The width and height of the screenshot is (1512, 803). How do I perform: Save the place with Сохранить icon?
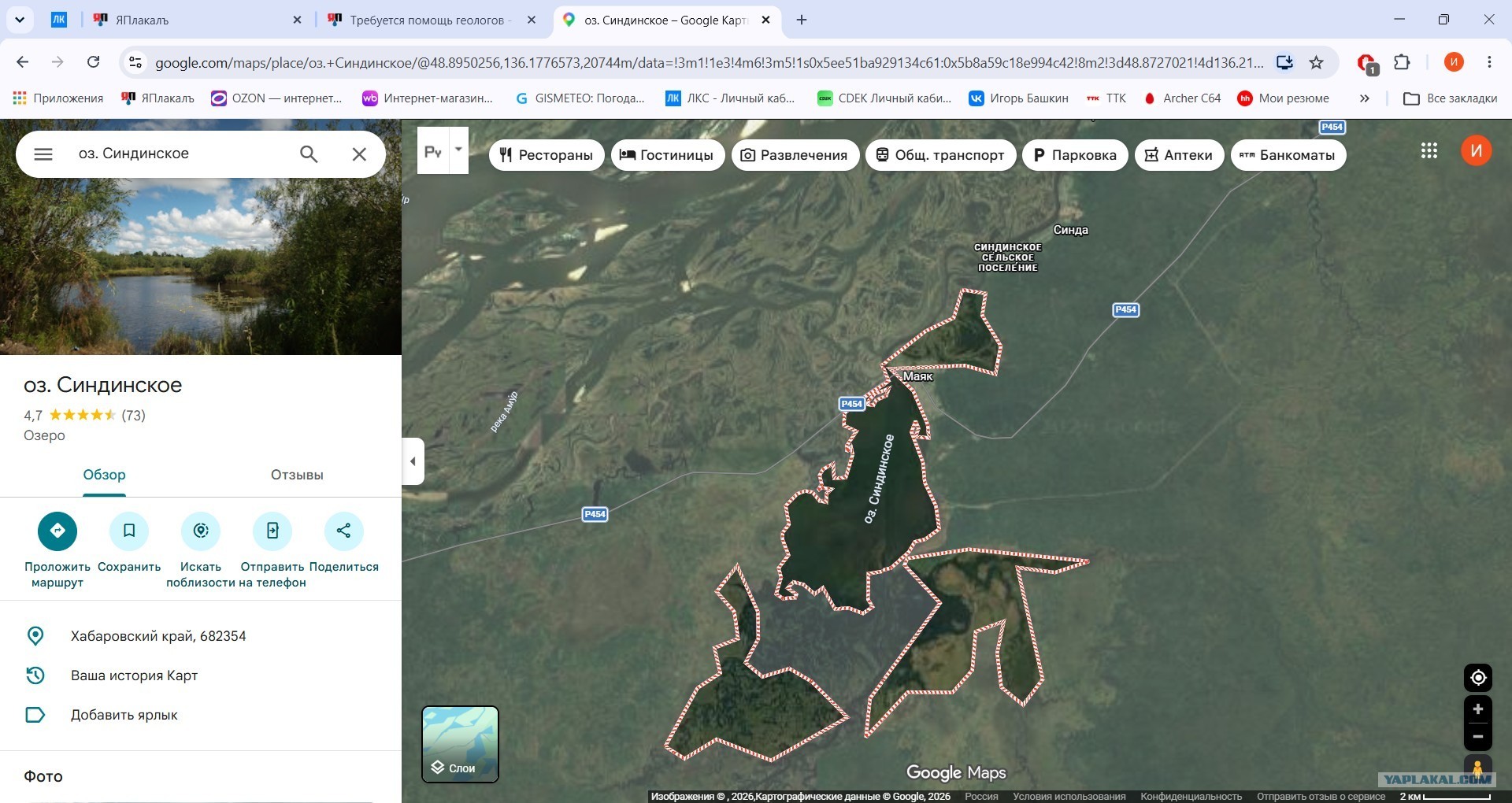tap(129, 531)
